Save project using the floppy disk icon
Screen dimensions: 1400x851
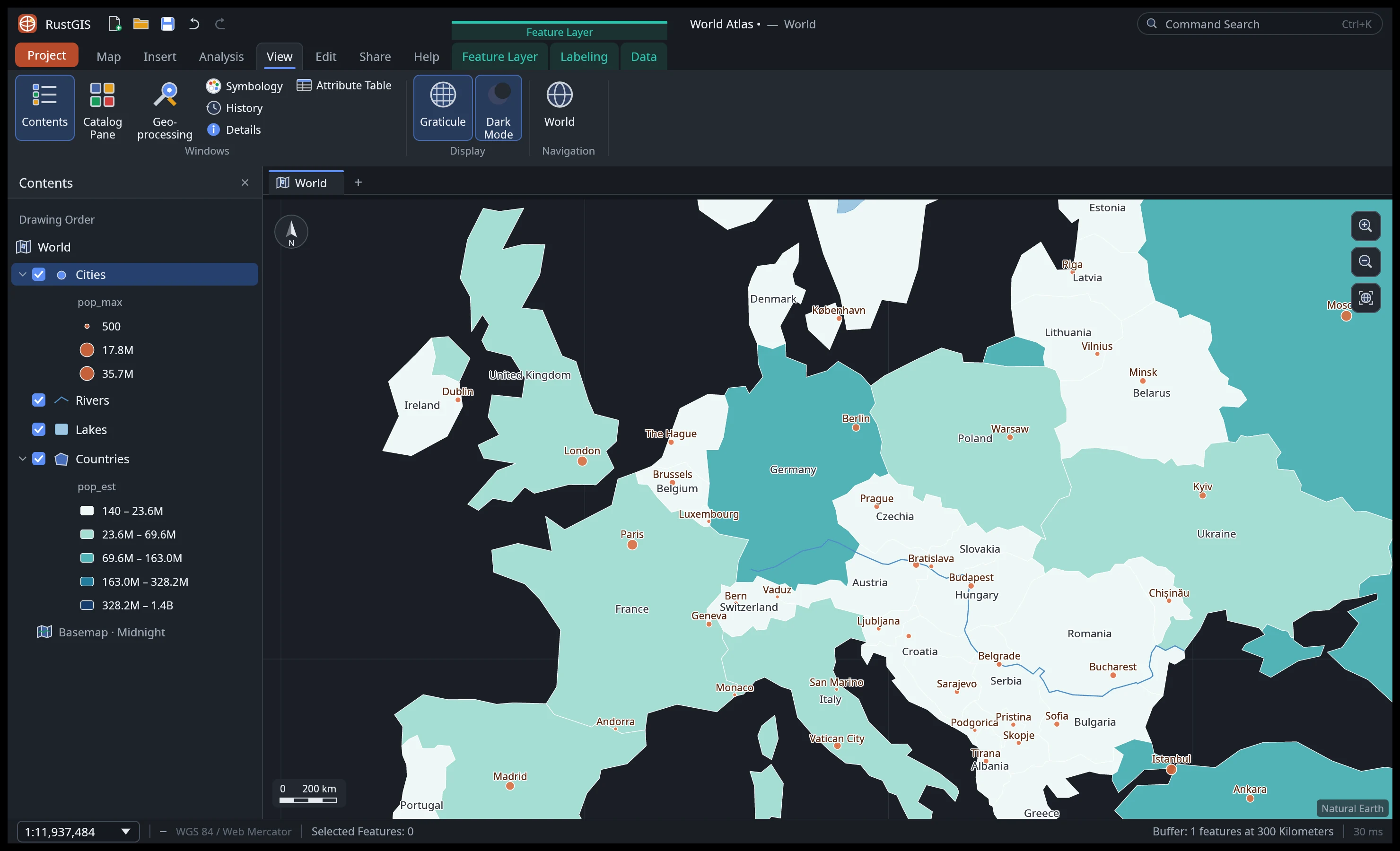tap(167, 24)
